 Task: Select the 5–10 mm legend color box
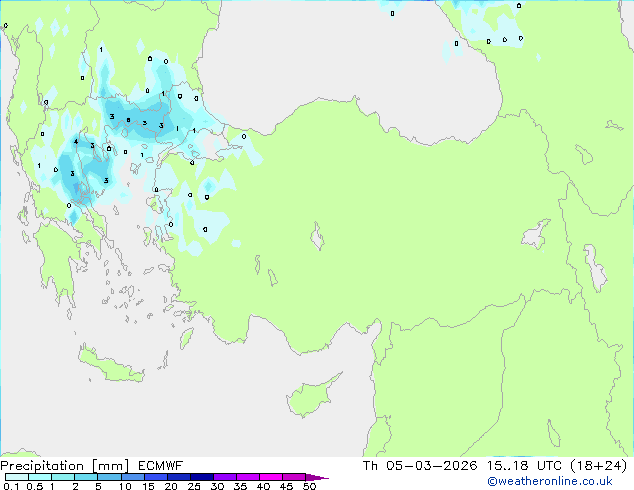pos(109,477)
